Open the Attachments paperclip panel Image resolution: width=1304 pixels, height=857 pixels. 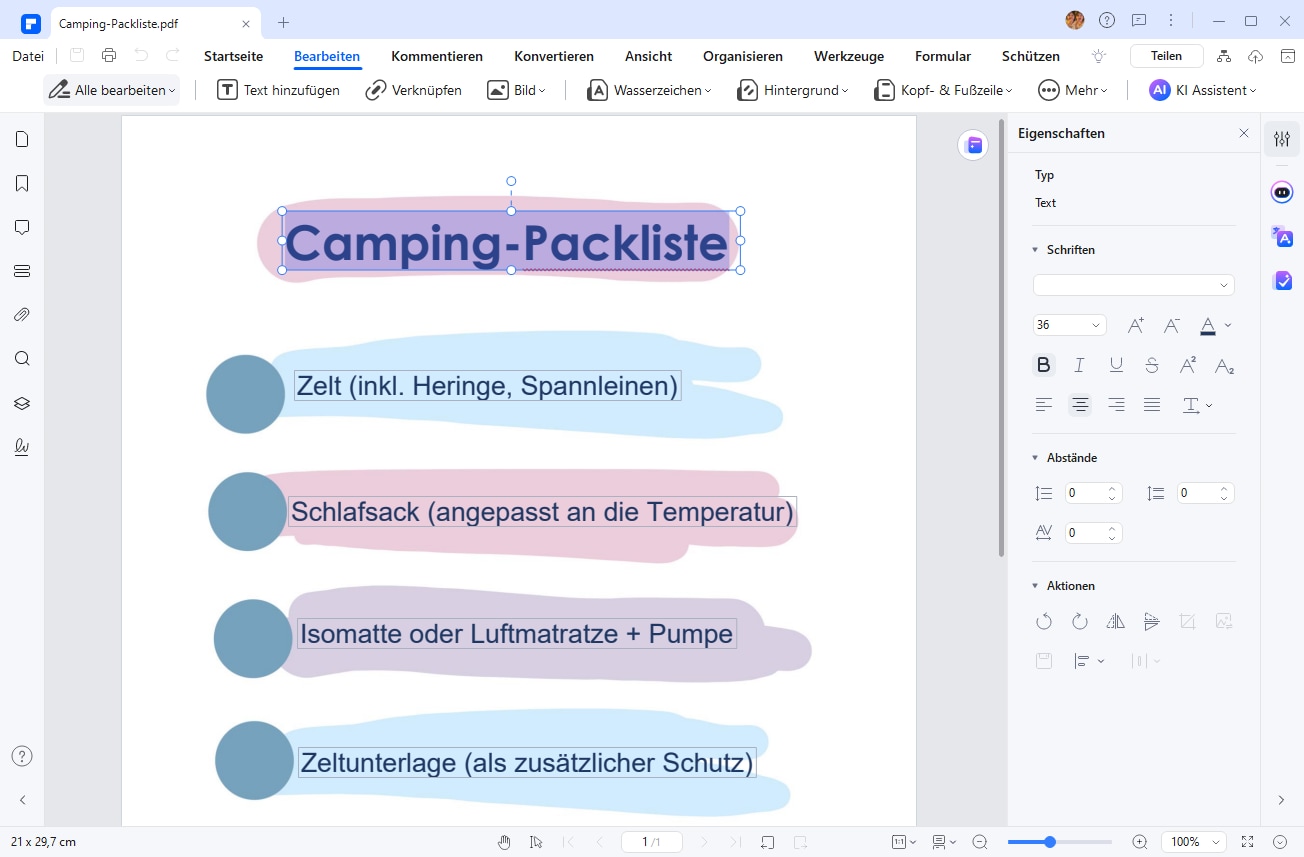click(x=22, y=315)
